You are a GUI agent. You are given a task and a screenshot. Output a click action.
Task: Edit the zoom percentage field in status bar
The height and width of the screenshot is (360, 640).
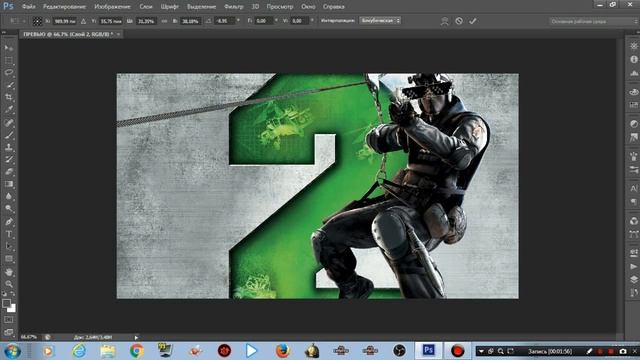pyautogui.click(x=29, y=337)
